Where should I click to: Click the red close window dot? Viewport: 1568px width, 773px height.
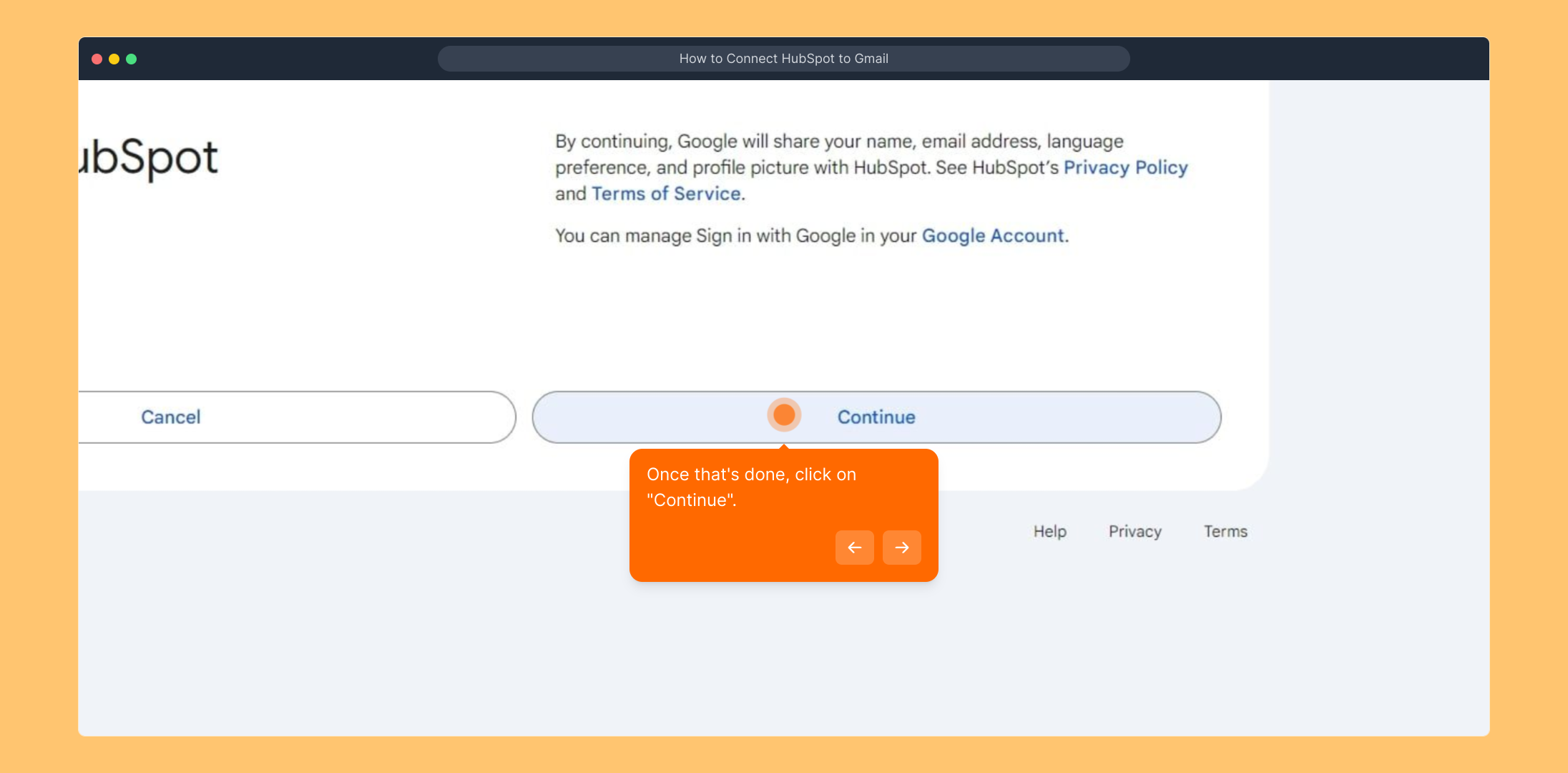pos(97,59)
